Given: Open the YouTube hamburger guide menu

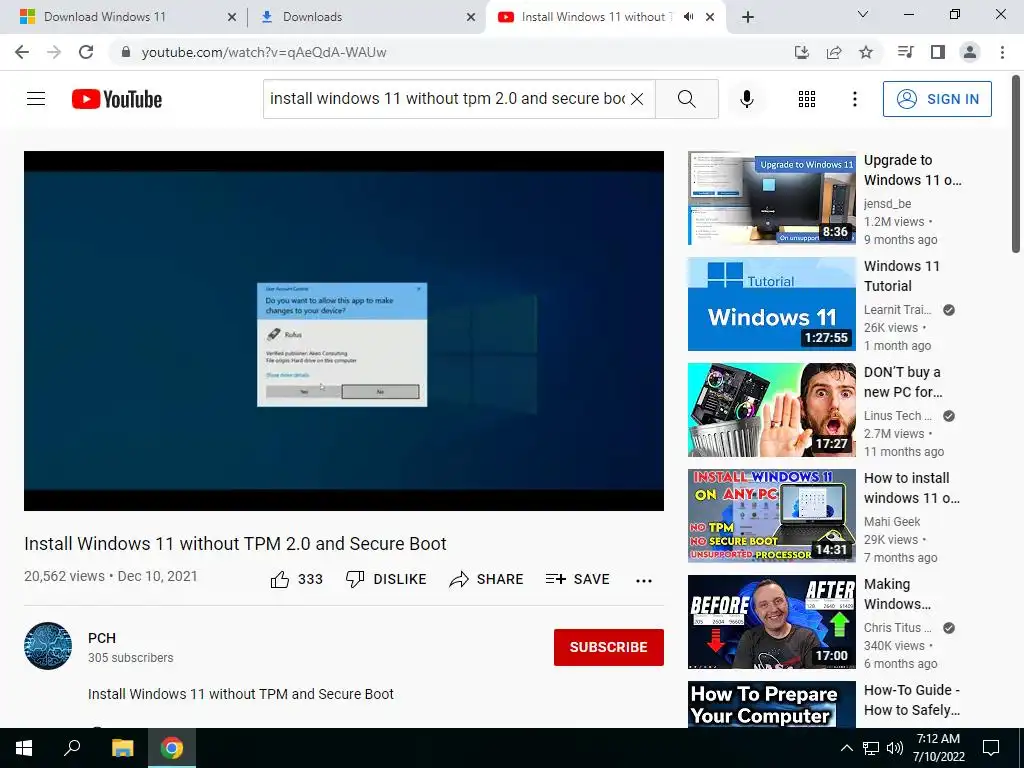Looking at the screenshot, I should 36,99.
